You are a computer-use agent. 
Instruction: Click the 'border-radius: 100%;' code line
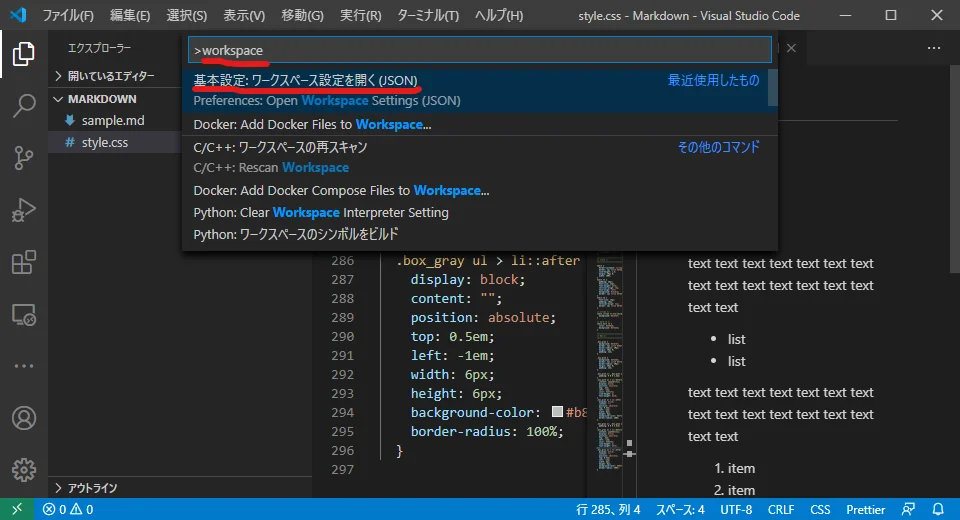(x=487, y=431)
